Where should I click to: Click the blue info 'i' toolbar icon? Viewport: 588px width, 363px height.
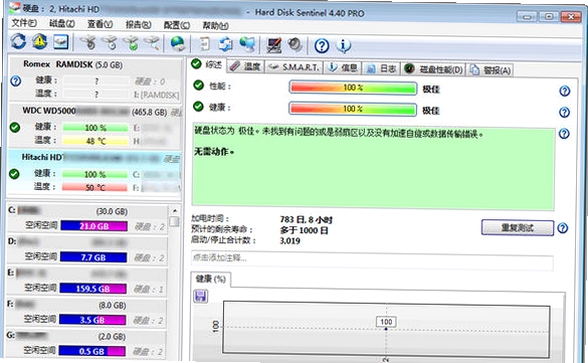pyautogui.click(x=344, y=46)
